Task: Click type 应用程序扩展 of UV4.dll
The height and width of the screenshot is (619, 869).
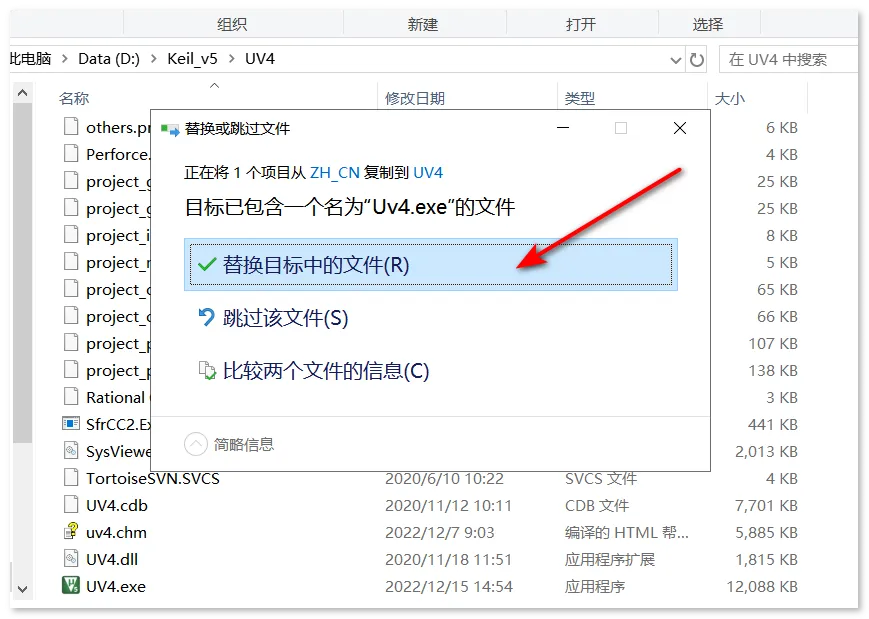Action: pyautogui.click(x=610, y=559)
